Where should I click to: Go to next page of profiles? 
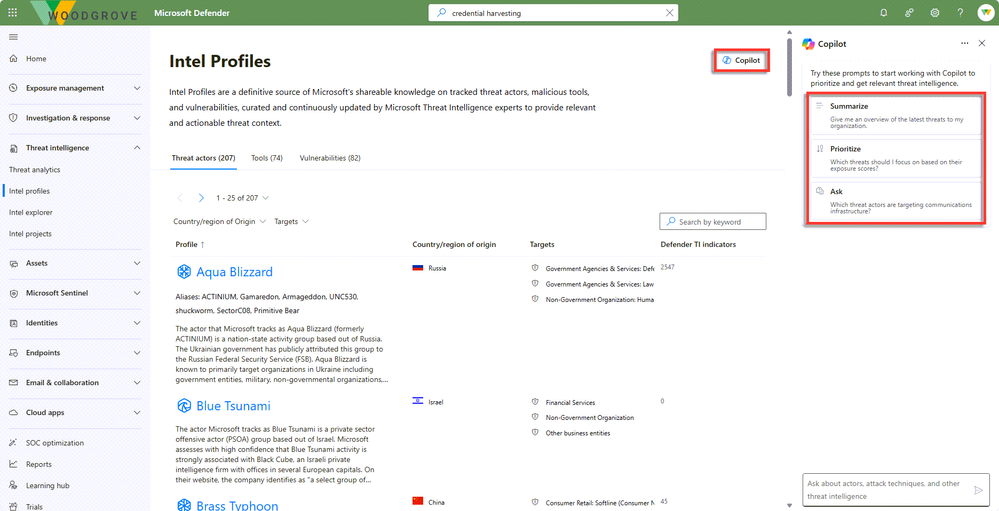coord(201,198)
